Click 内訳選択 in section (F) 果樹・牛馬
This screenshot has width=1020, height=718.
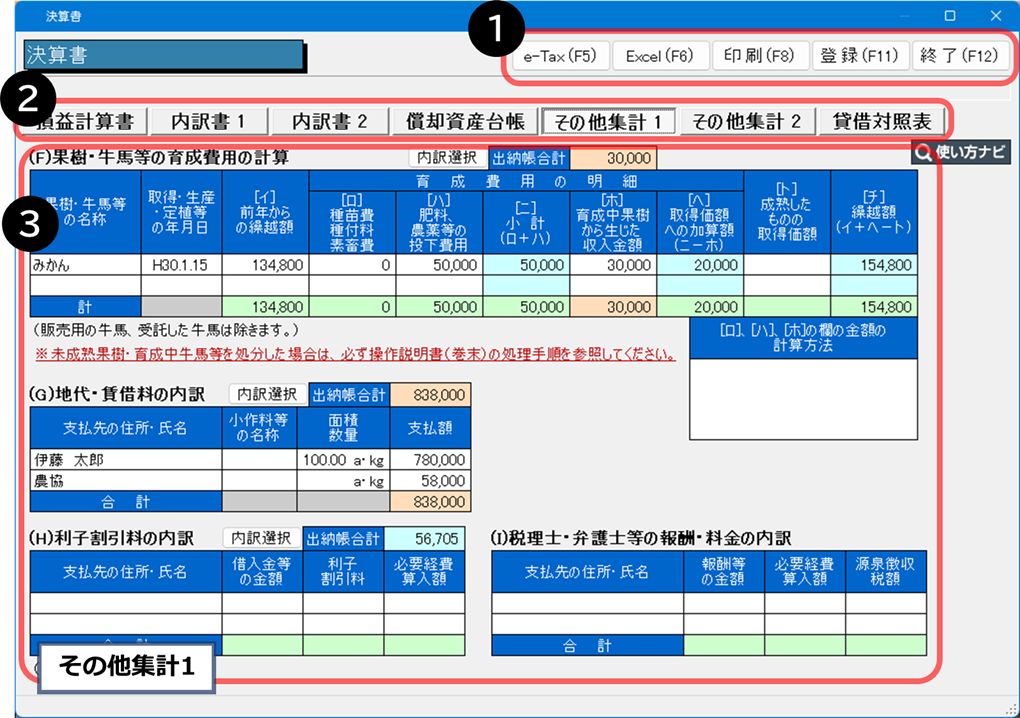(446, 157)
